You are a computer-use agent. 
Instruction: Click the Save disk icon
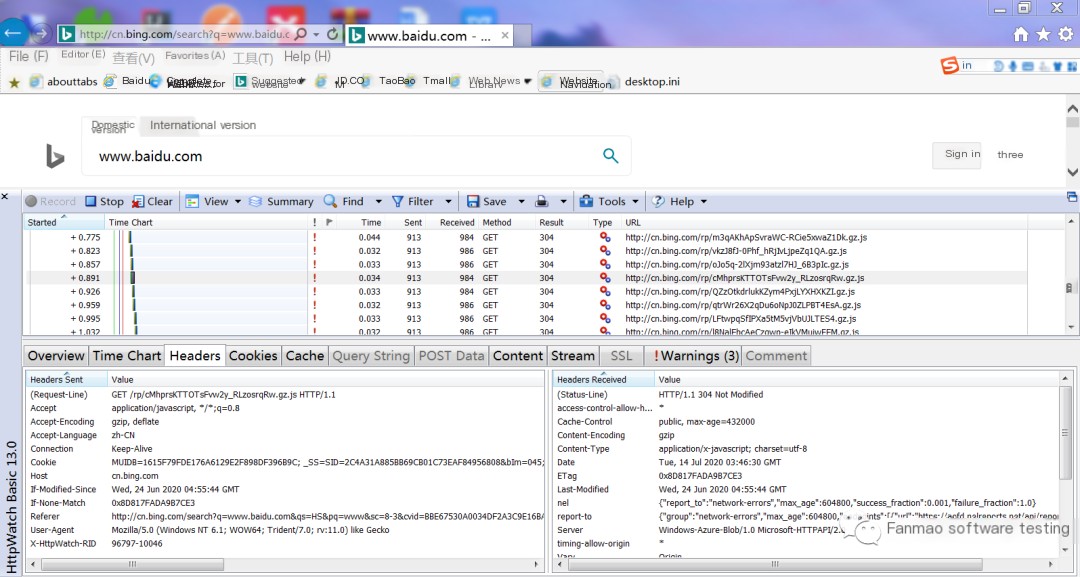coord(473,201)
